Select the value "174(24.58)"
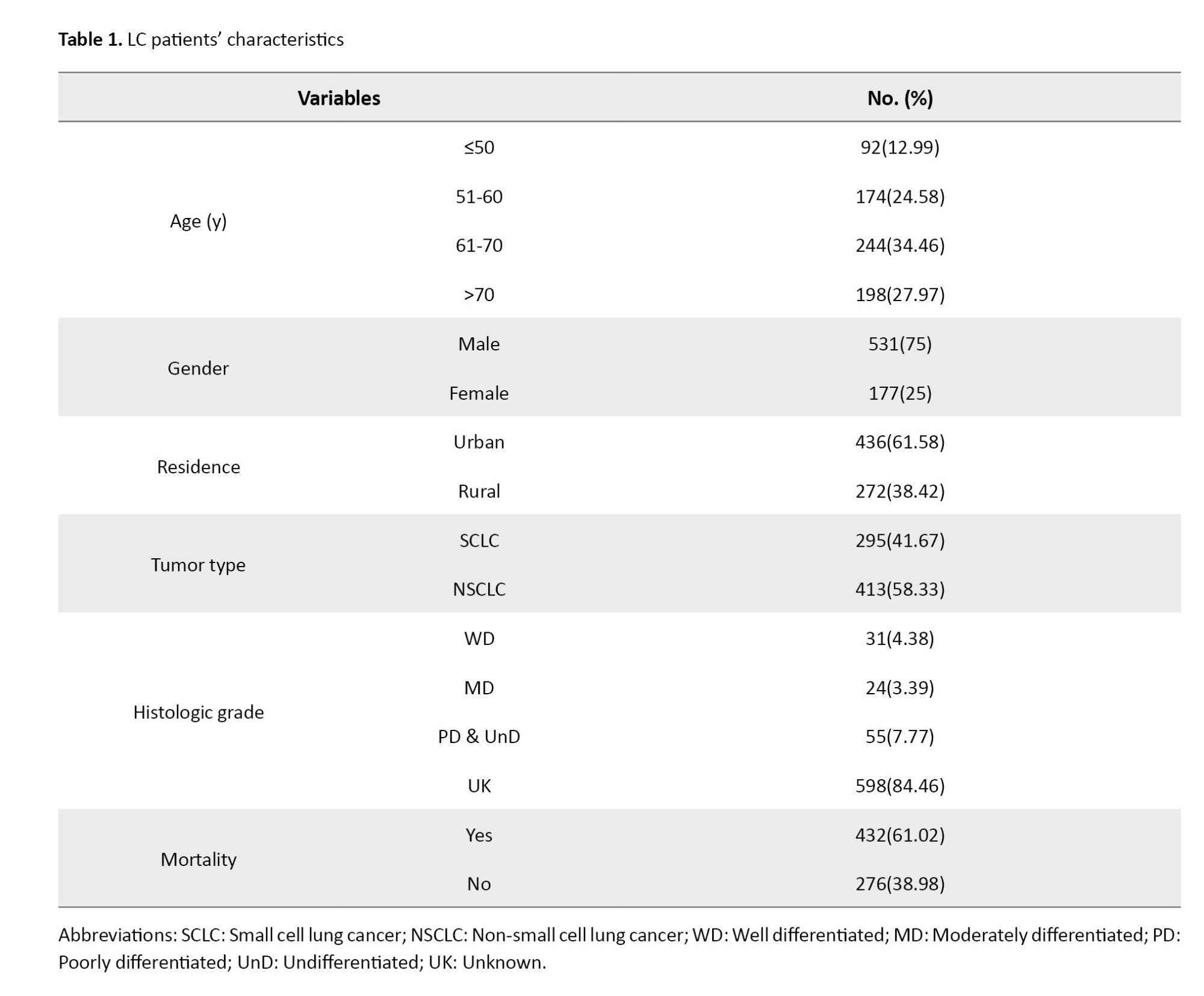 pyautogui.click(x=899, y=197)
